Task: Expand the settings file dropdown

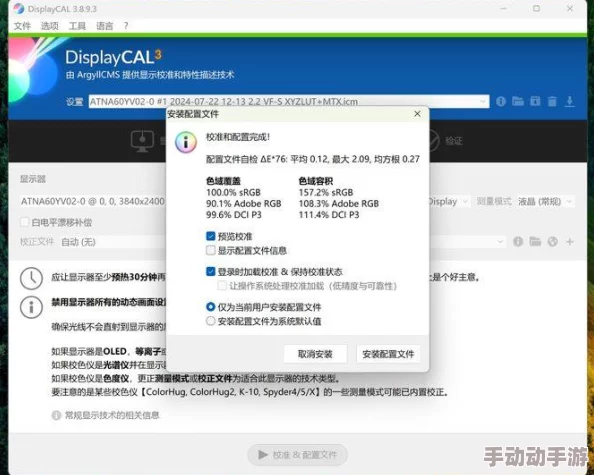Action: click(x=483, y=102)
